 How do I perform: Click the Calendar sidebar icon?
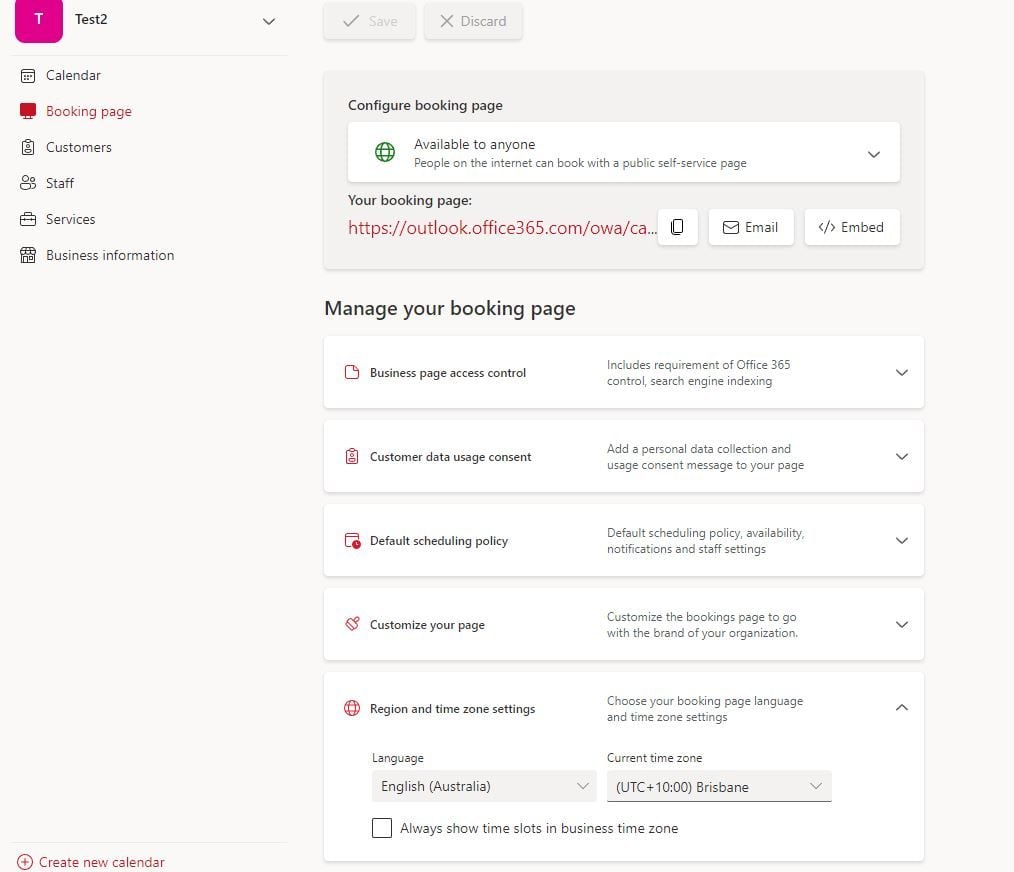(28, 76)
